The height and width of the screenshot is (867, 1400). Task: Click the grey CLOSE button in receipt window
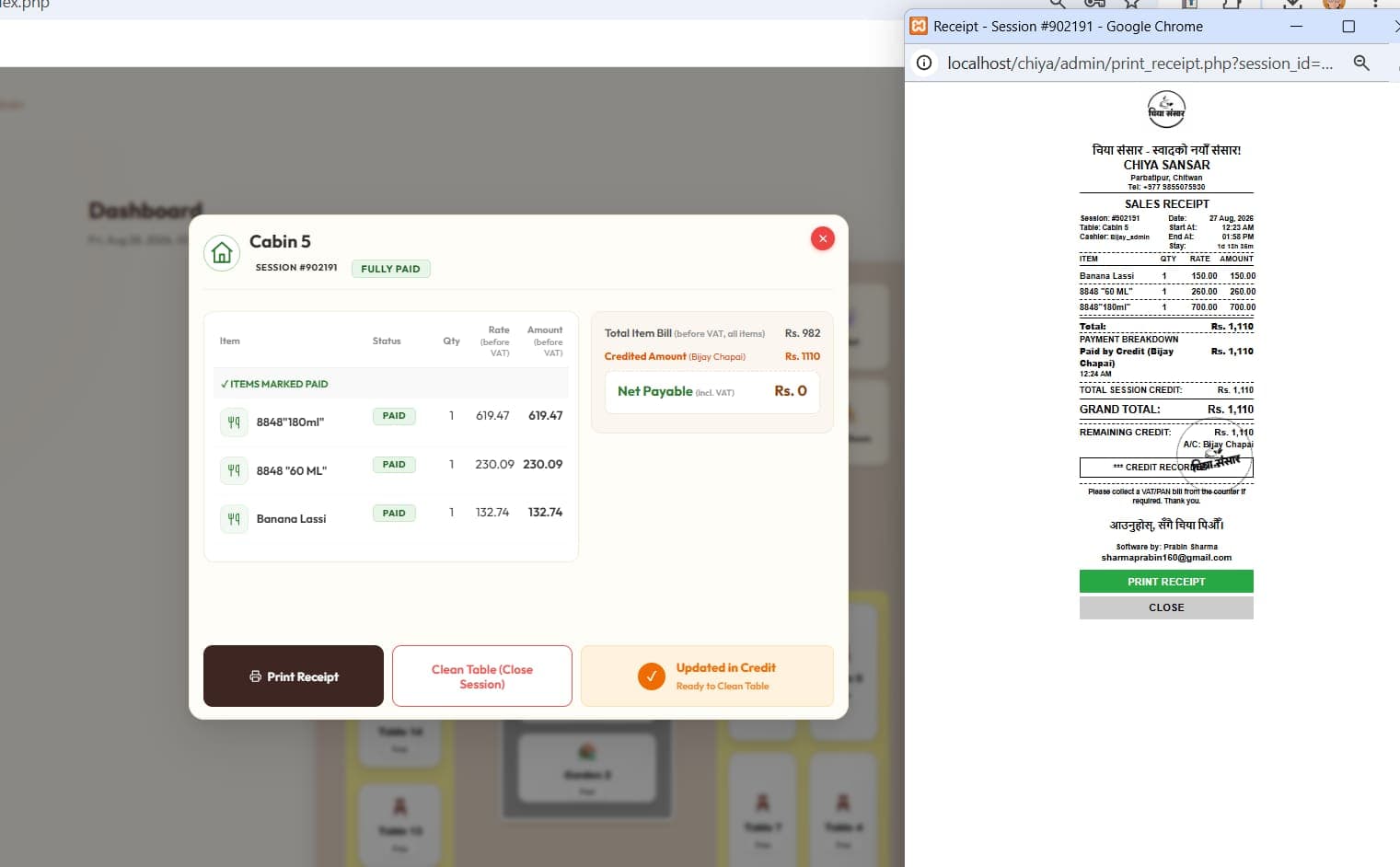point(1166,607)
